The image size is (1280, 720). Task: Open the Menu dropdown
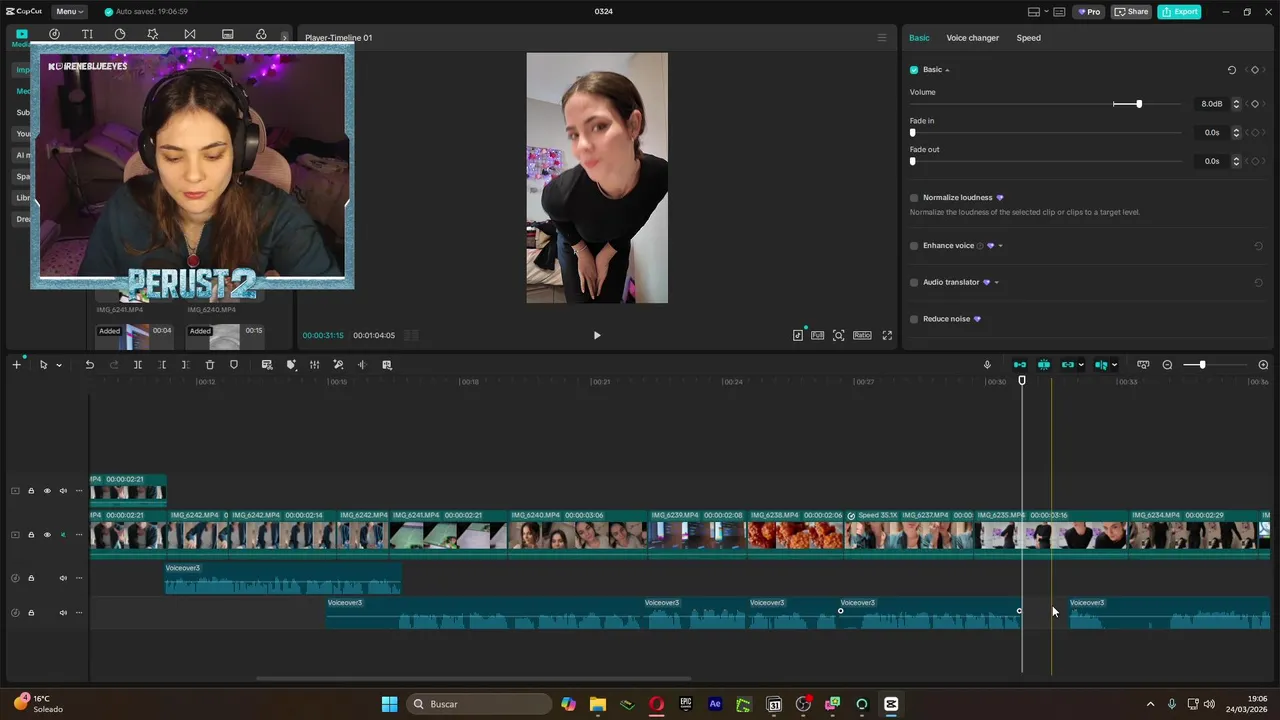click(68, 12)
